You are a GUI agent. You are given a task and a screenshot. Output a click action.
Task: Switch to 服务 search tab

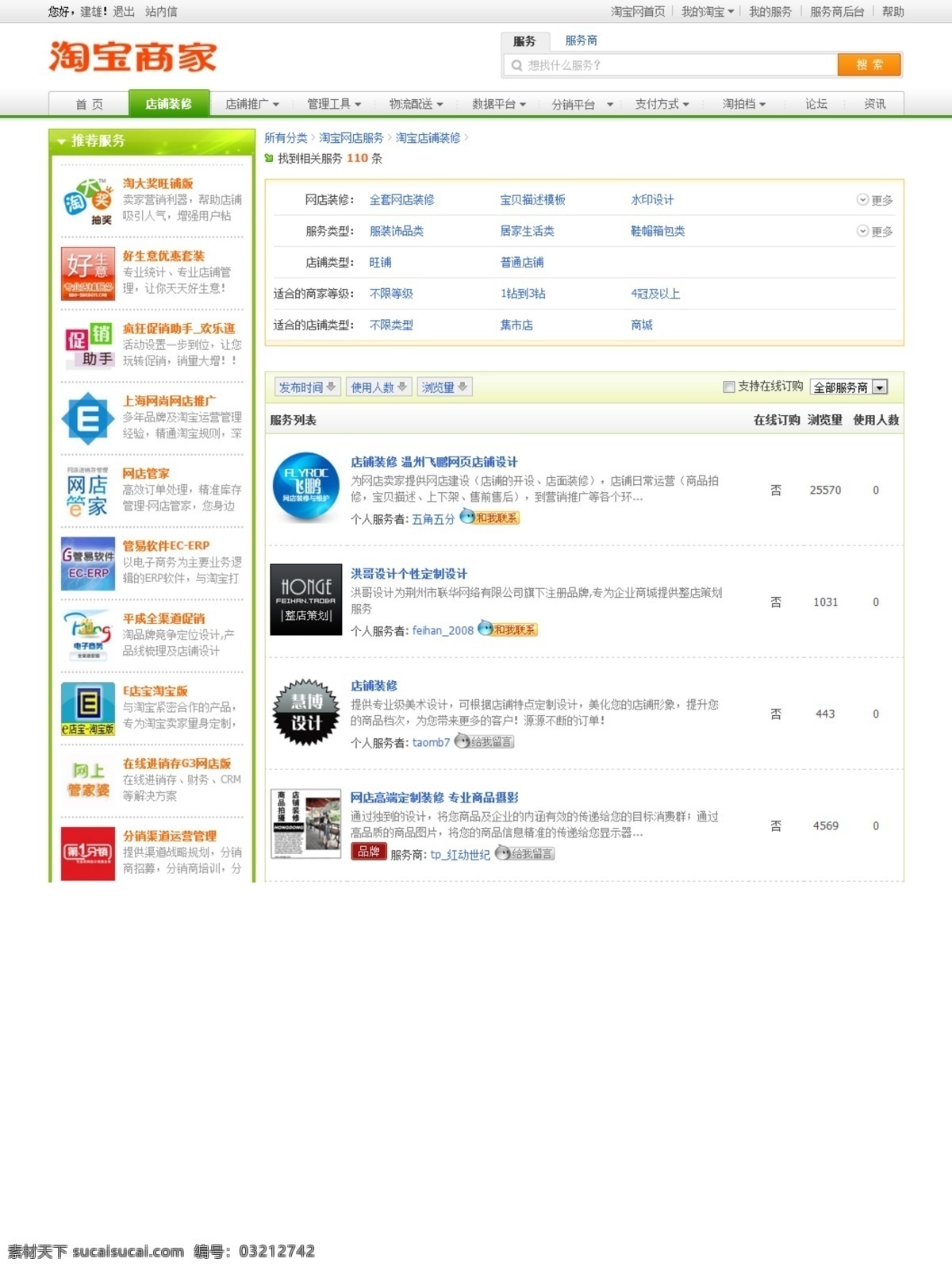pos(524,42)
